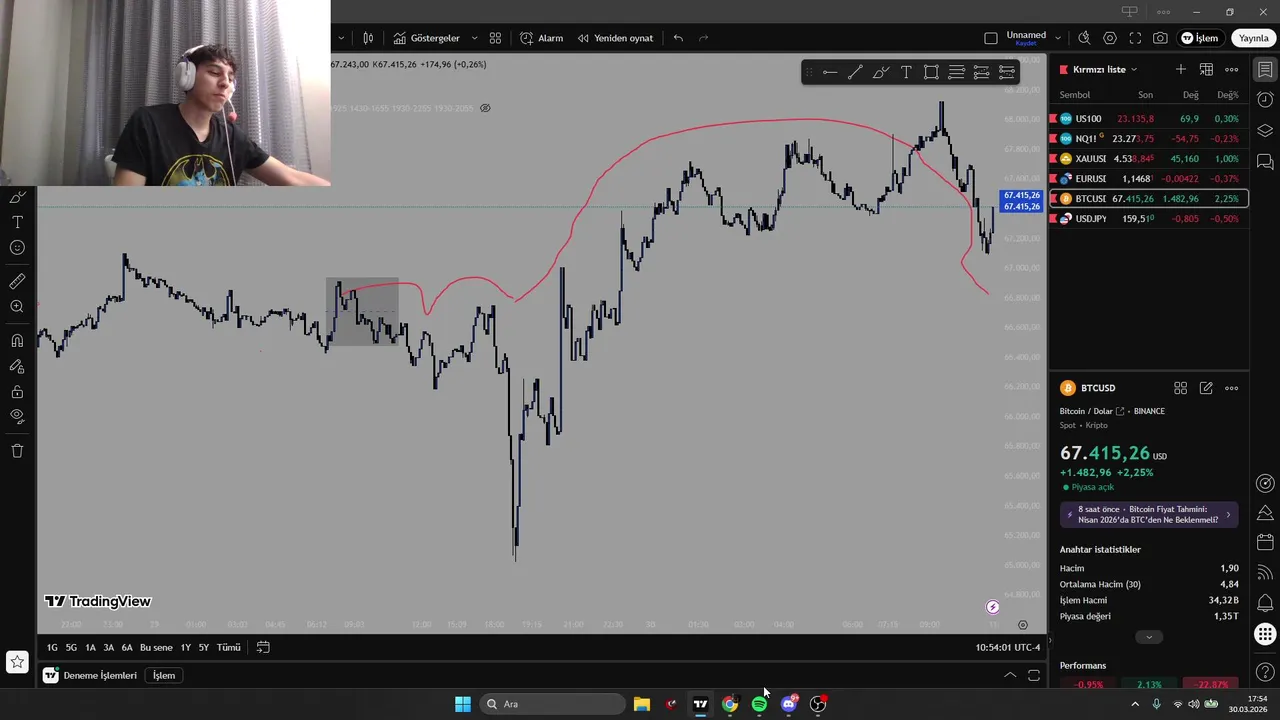This screenshot has width=1280, height=720.
Task: Open Chrome from Windows taskbar
Action: [730, 704]
